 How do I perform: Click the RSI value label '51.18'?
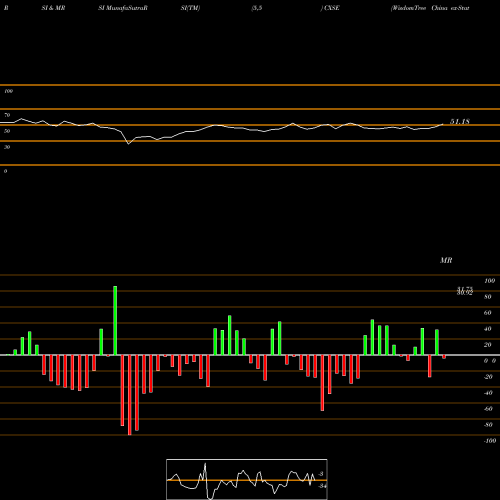click(460, 122)
